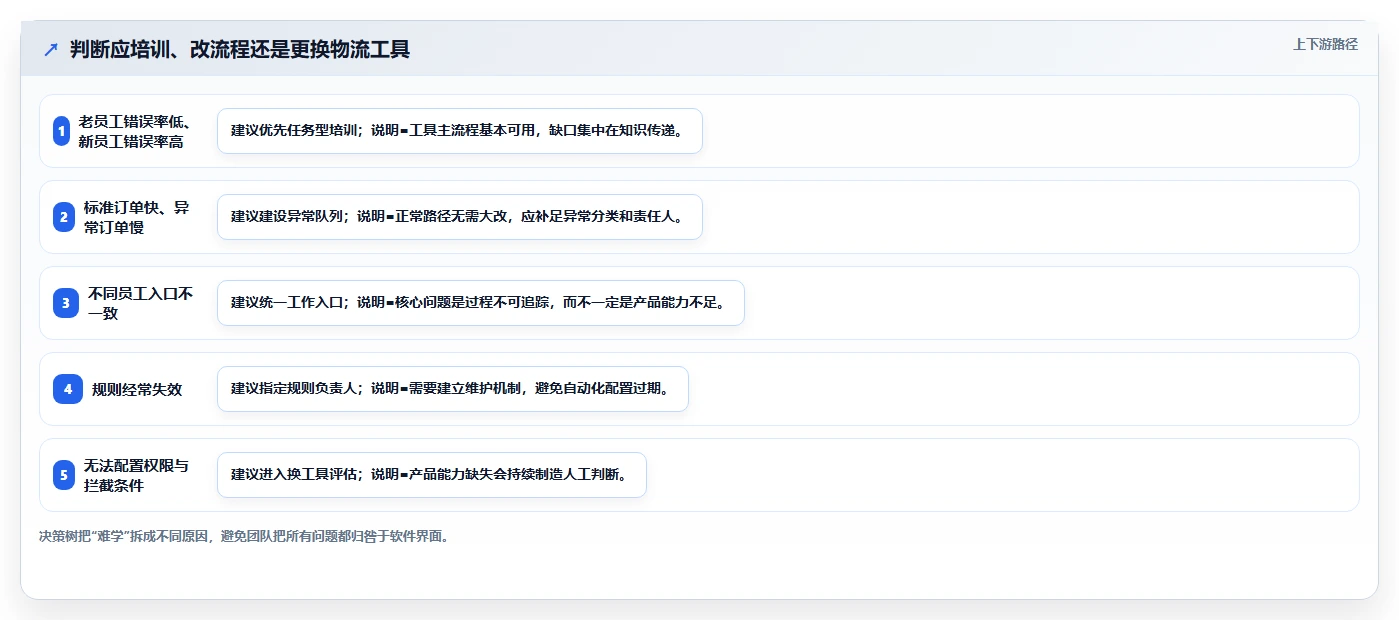Click the 建议优先任务型培训 recommendation box
The width and height of the screenshot is (1399, 620).
(x=460, y=131)
